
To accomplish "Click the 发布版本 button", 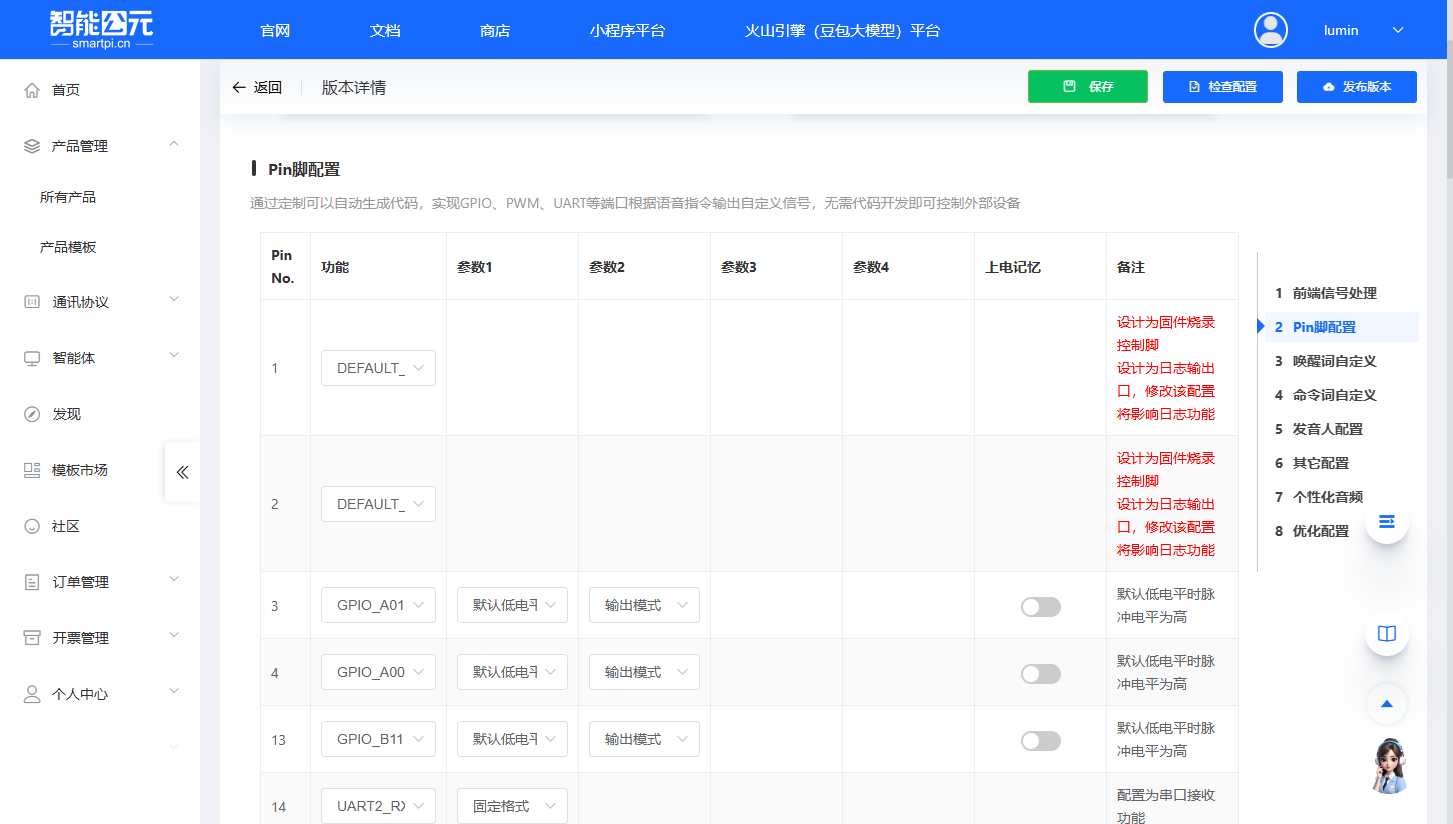I will 1356,87.
